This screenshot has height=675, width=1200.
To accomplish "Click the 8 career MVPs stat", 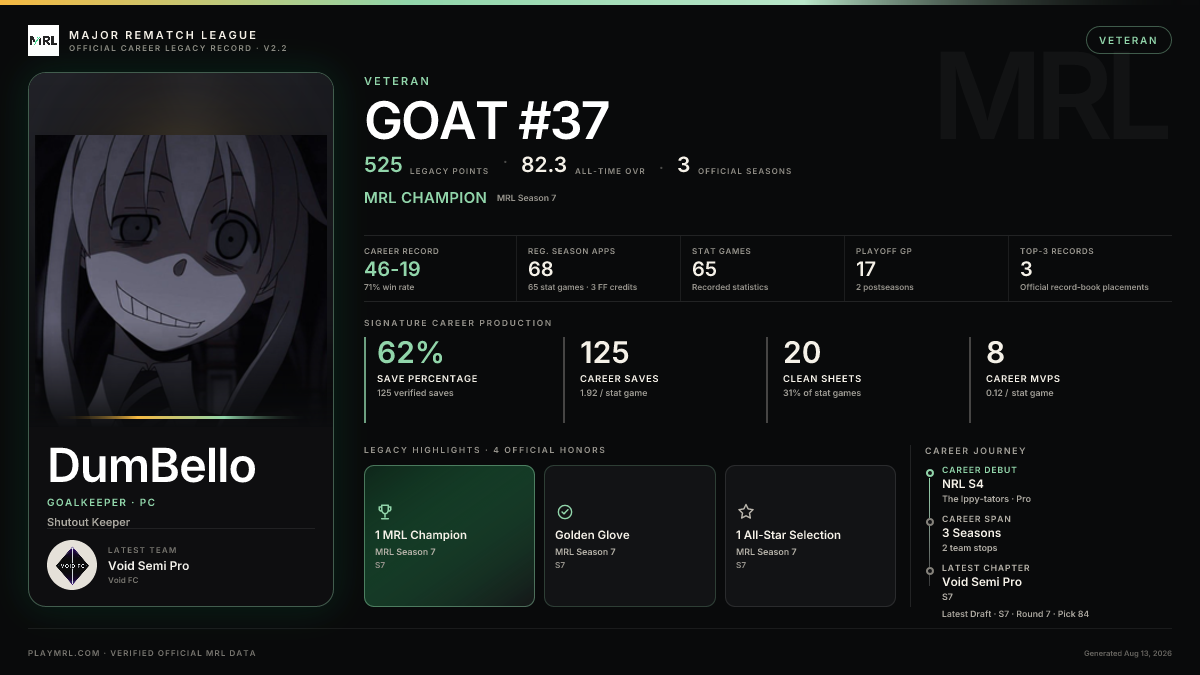I will click(995, 352).
